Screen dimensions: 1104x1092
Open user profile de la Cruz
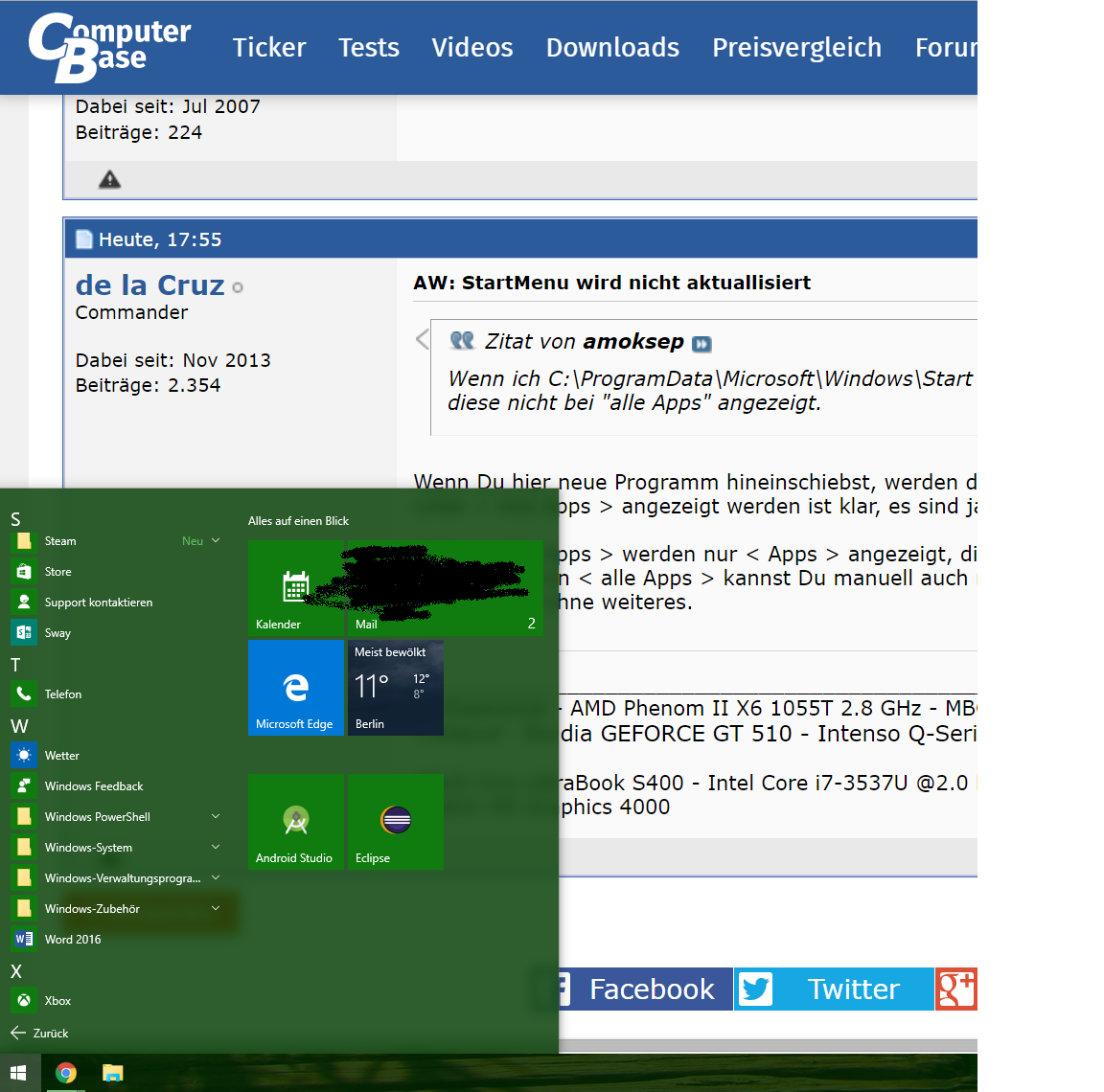pyautogui.click(x=149, y=284)
